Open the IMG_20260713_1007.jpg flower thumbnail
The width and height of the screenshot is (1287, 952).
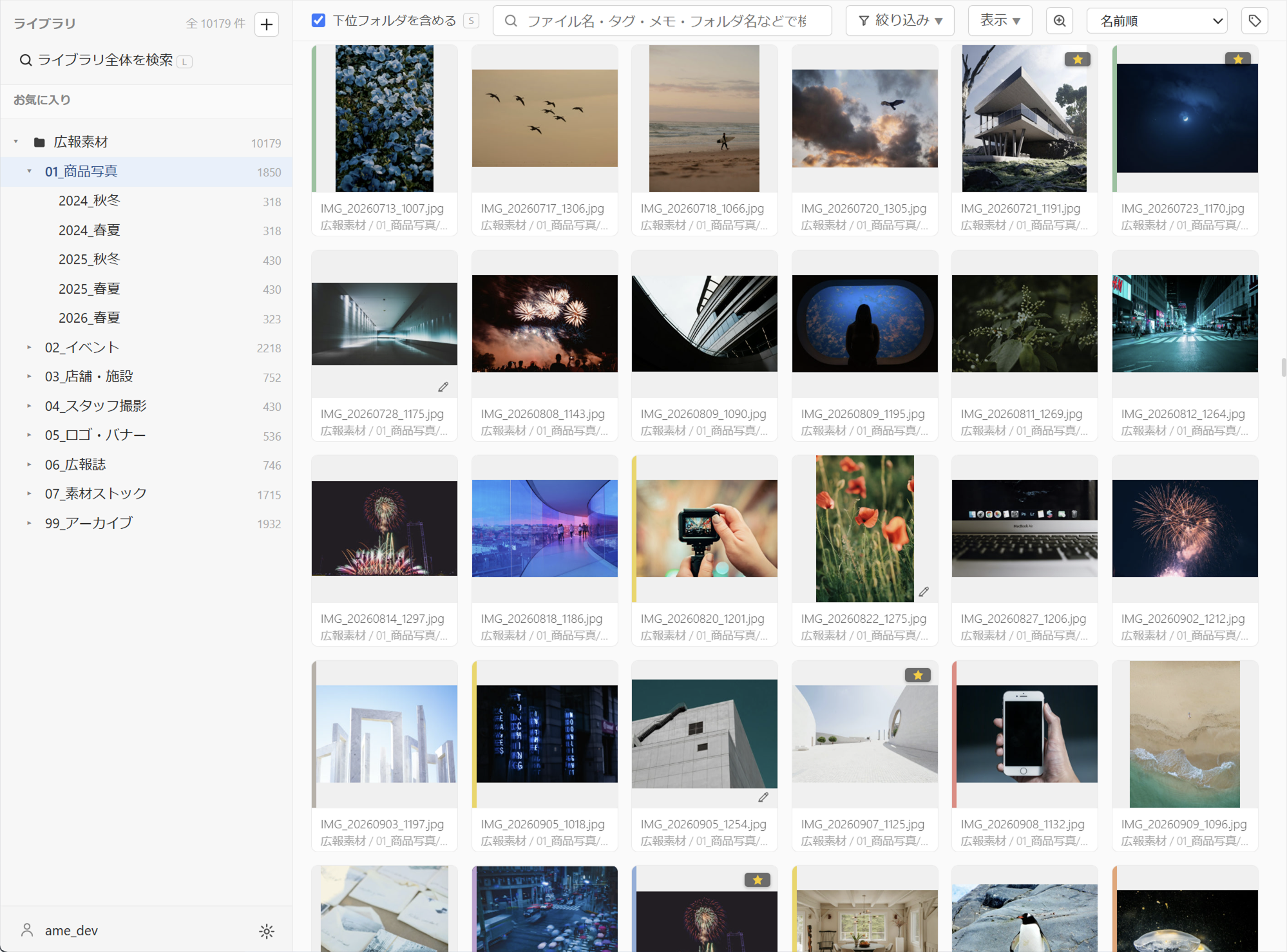click(385, 119)
